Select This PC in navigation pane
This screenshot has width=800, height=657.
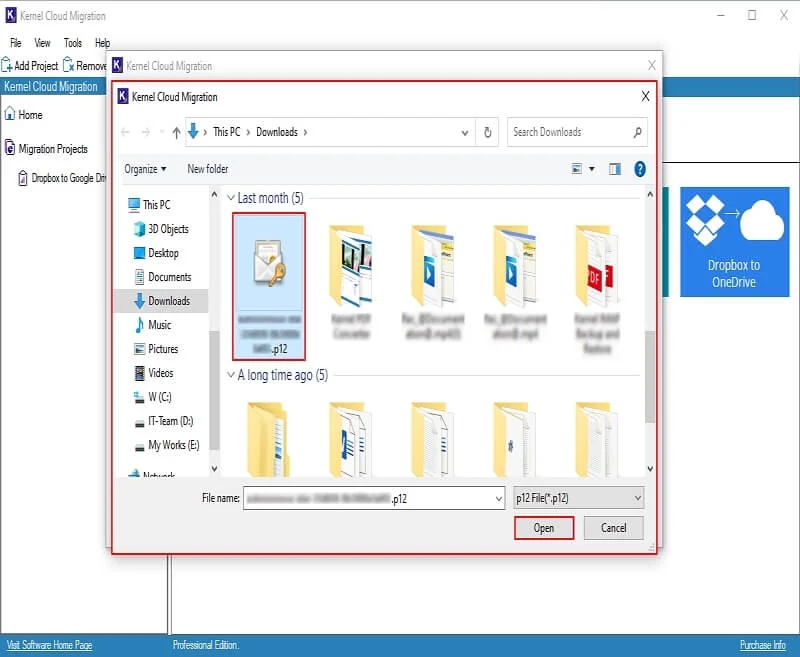click(148, 205)
